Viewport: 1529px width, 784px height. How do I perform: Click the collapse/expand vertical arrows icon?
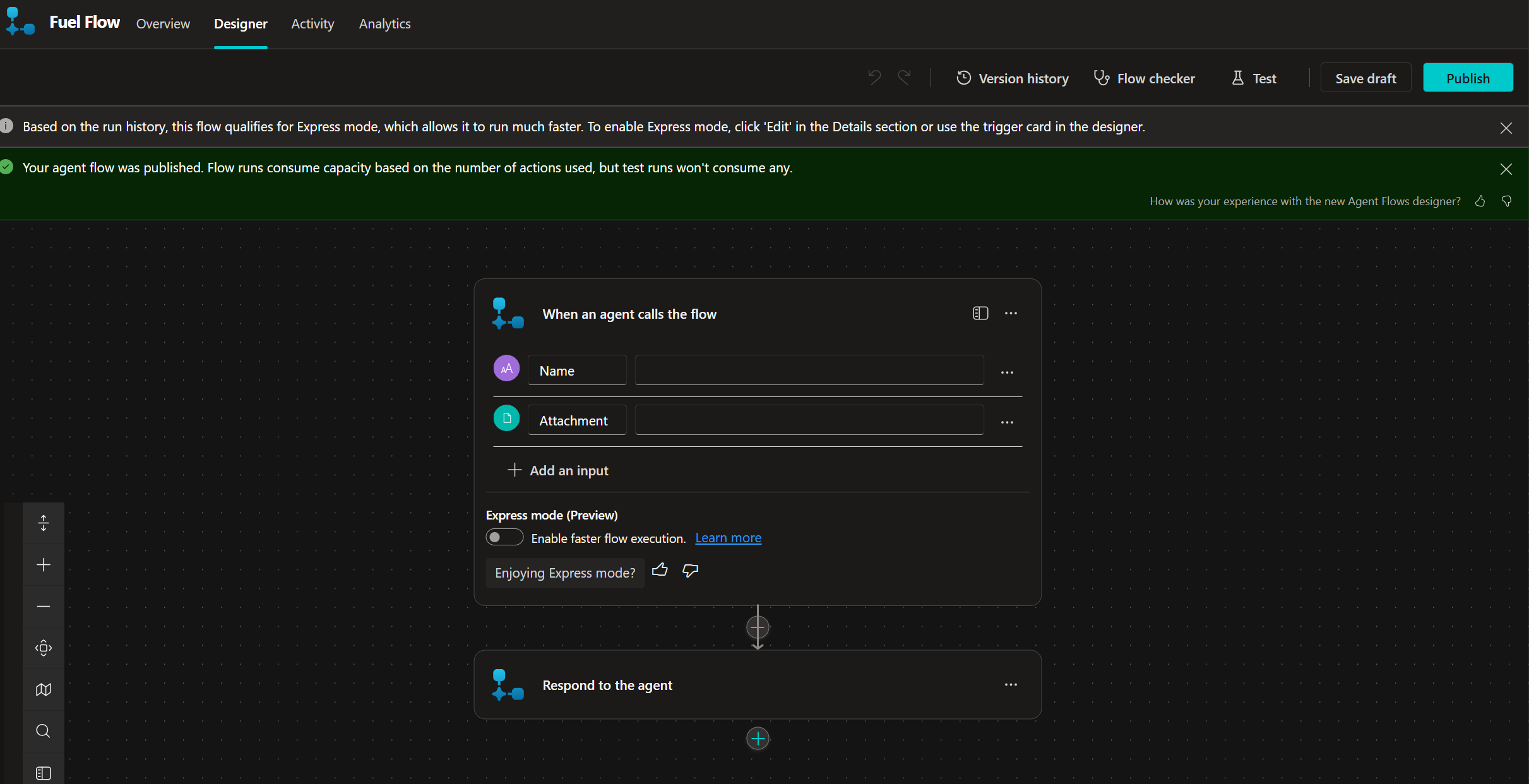(x=43, y=523)
